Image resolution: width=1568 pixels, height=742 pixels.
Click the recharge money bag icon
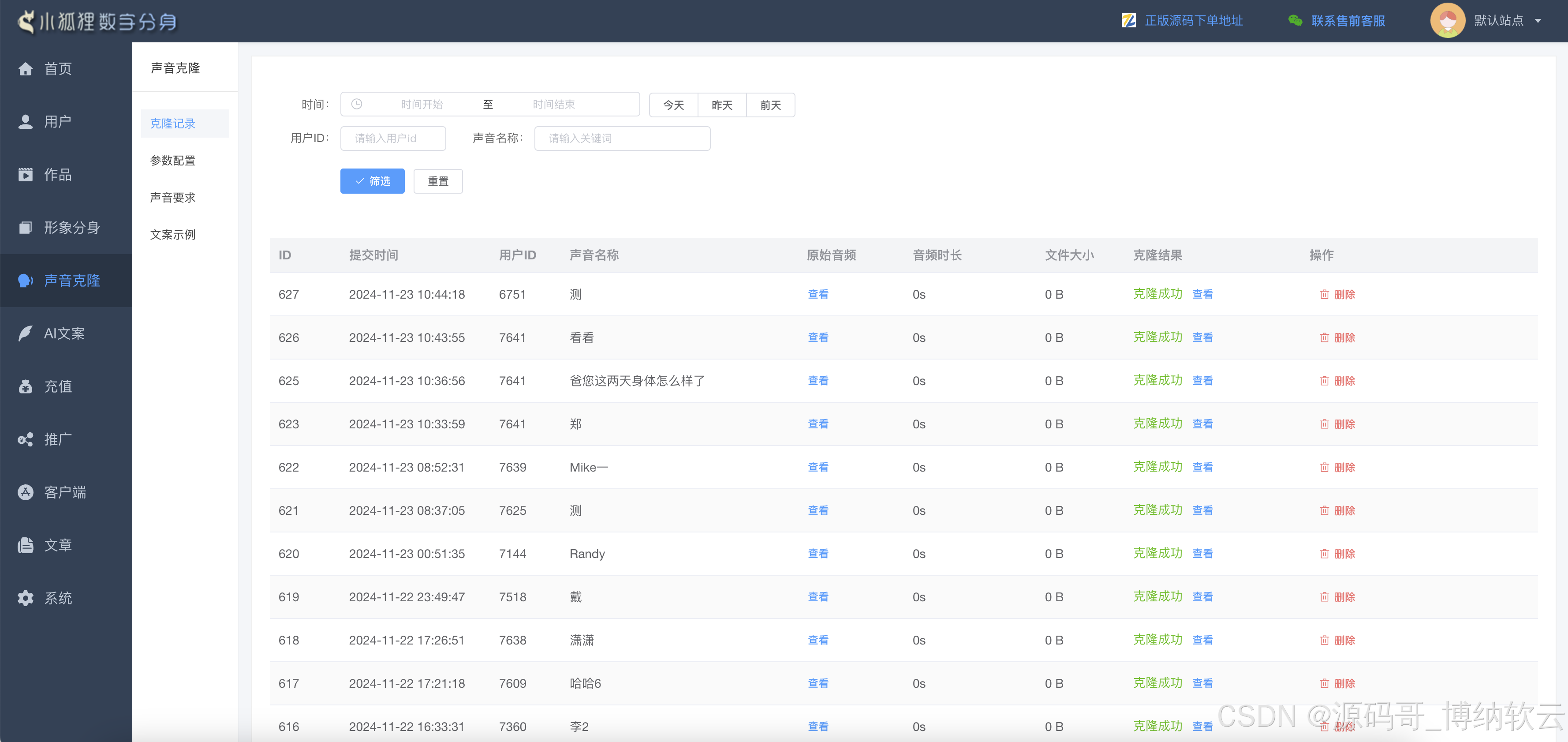pos(26,386)
